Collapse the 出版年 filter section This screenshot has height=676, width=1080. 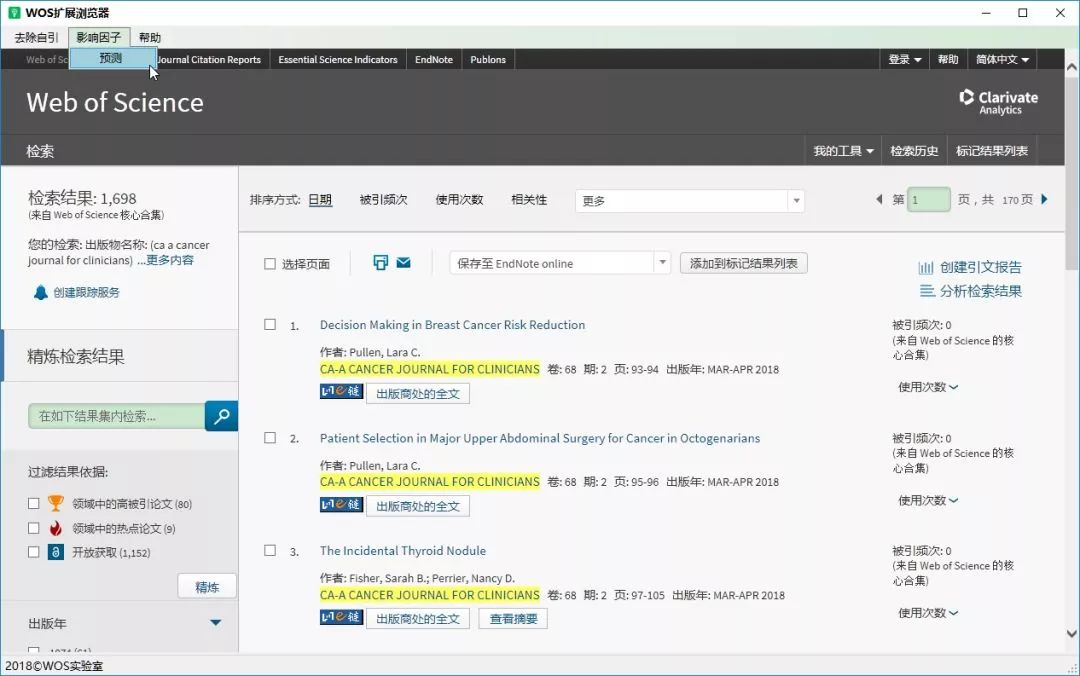tap(215, 623)
